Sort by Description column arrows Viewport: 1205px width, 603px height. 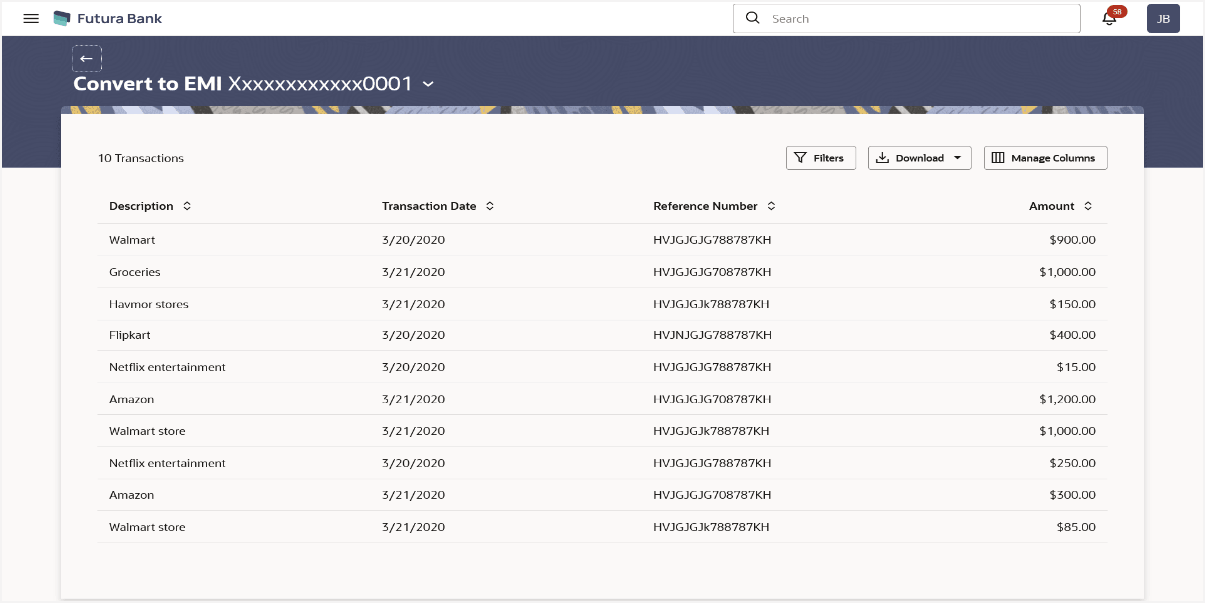(186, 206)
